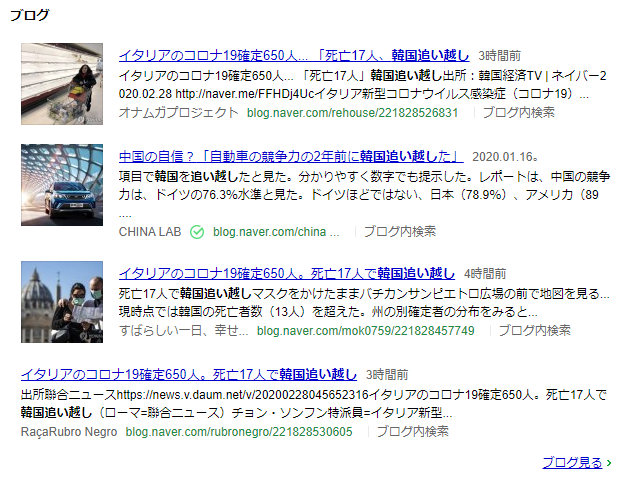Click the snippet starting 死亡17人で韓国追い越しマスクをかけたまま
Image resolution: width=624 pixels, height=486 pixels.
point(364,303)
